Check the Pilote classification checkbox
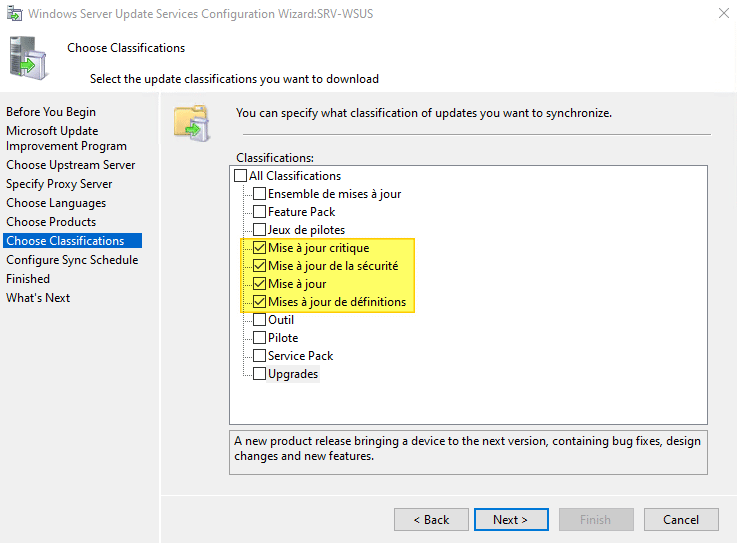Image resolution: width=737 pixels, height=543 pixels. click(x=259, y=338)
